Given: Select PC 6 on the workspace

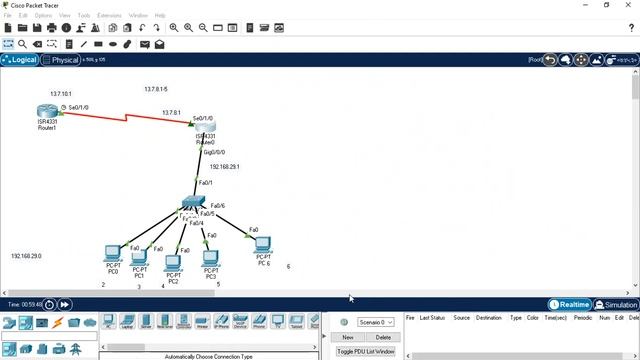Looking at the screenshot, I should (263, 244).
